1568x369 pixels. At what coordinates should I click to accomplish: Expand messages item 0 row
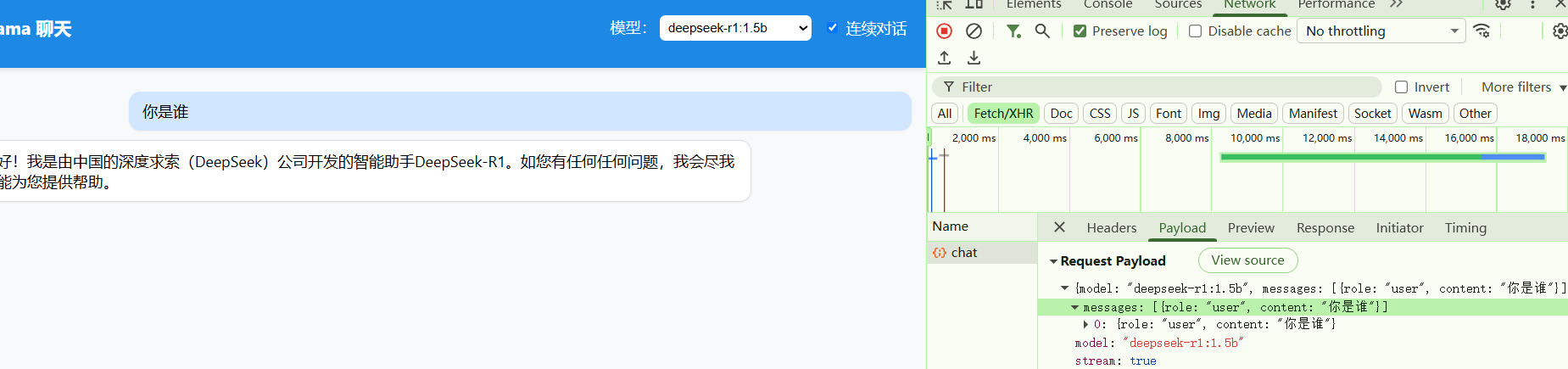click(1085, 324)
